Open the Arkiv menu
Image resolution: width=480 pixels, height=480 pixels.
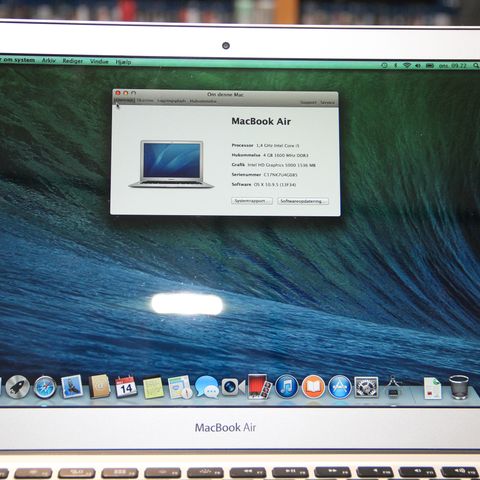49,60
